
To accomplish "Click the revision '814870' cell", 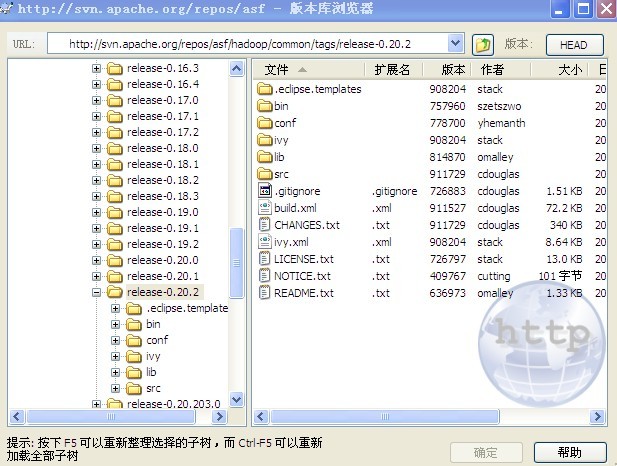I will tap(447, 157).
